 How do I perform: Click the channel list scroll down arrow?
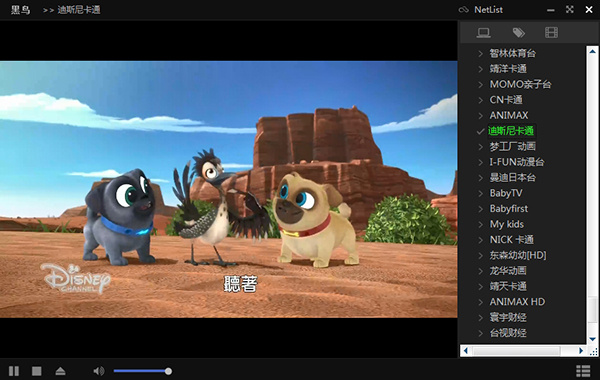coord(593,339)
